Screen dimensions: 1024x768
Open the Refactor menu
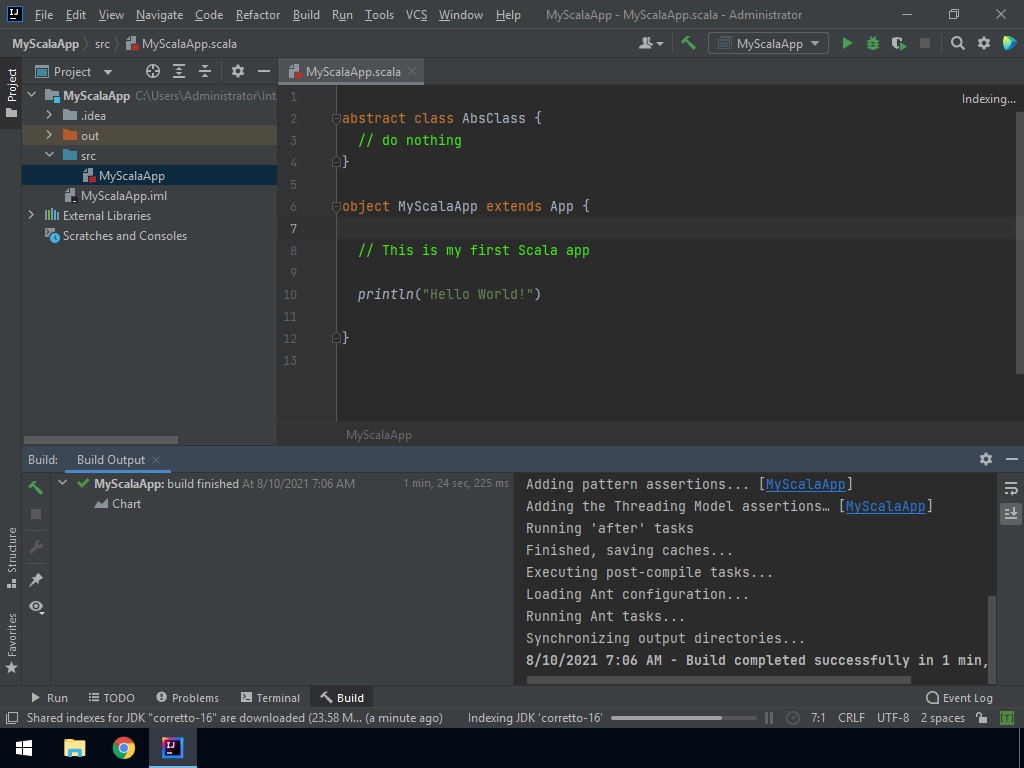pyautogui.click(x=258, y=15)
